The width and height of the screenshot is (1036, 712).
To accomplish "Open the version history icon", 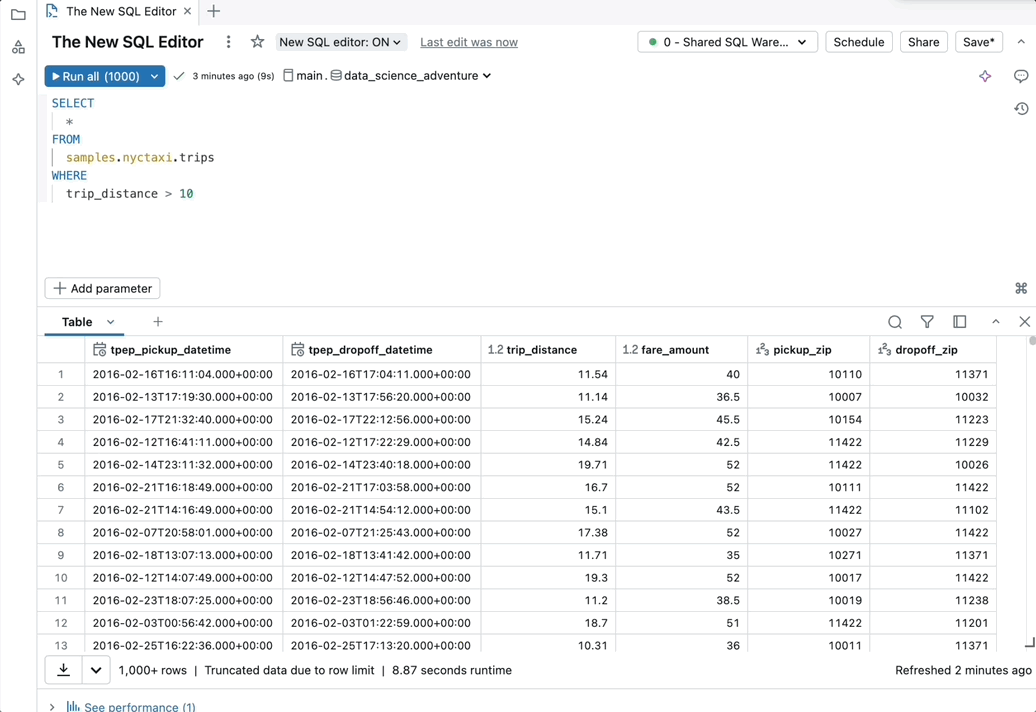I will (1021, 108).
